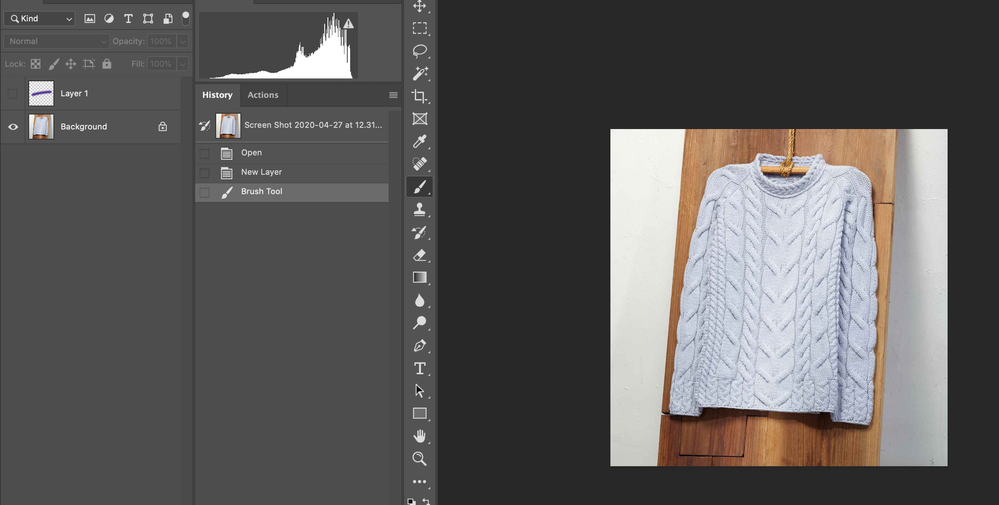Screen dimensions: 999x505
Task: Open the Edit Toolbar three-dots menu
Action: pos(419,481)
